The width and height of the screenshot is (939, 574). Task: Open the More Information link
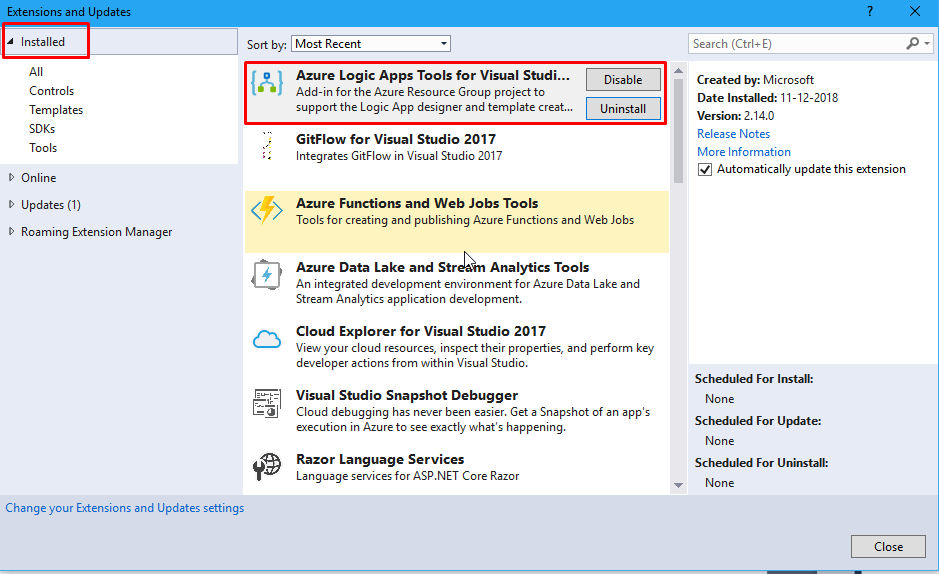pos(744,151)
